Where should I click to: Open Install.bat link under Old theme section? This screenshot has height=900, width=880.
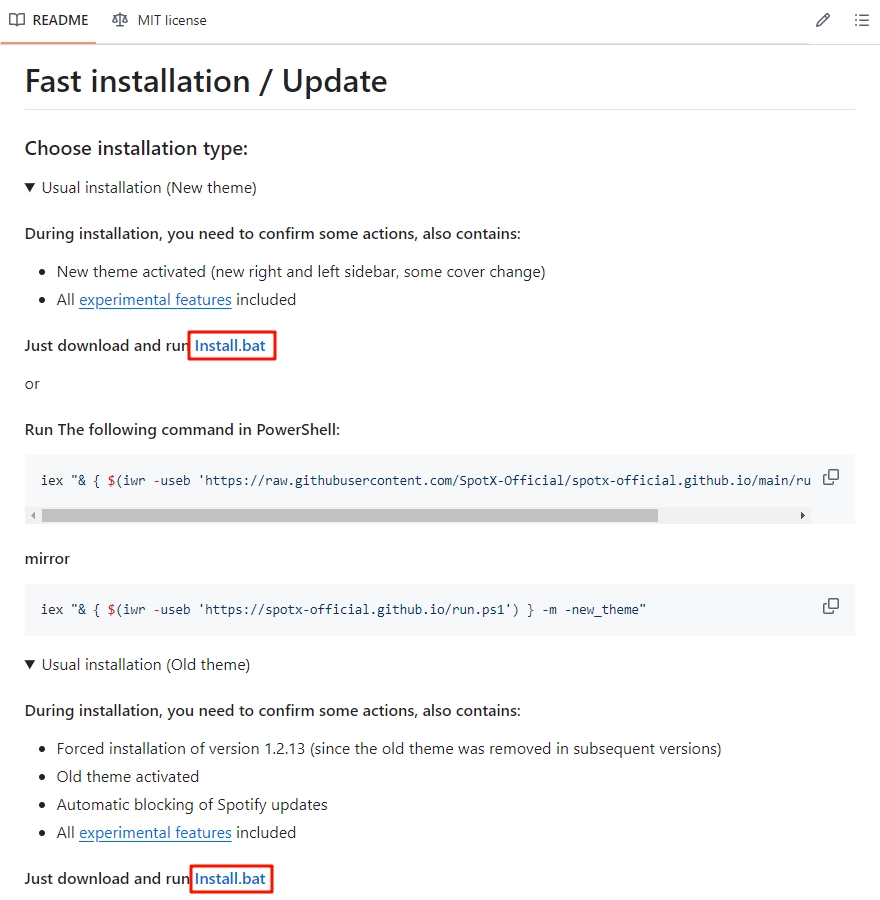pyautogui.click(x=231, y=879)
